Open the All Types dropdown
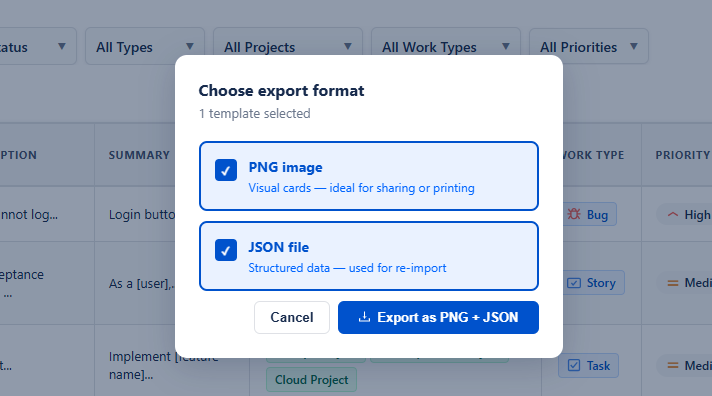712x396 pixels. pos(145,46)
